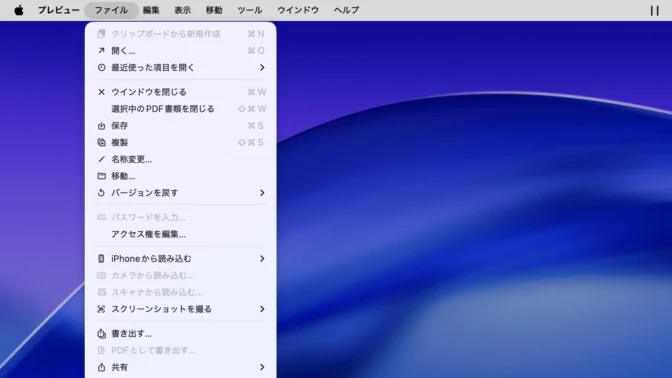Image resolution: width=672 pixels, height=378 pixels.
Task: Click the arrow icon beside 開く…
Action: click(x=101, y=51)
